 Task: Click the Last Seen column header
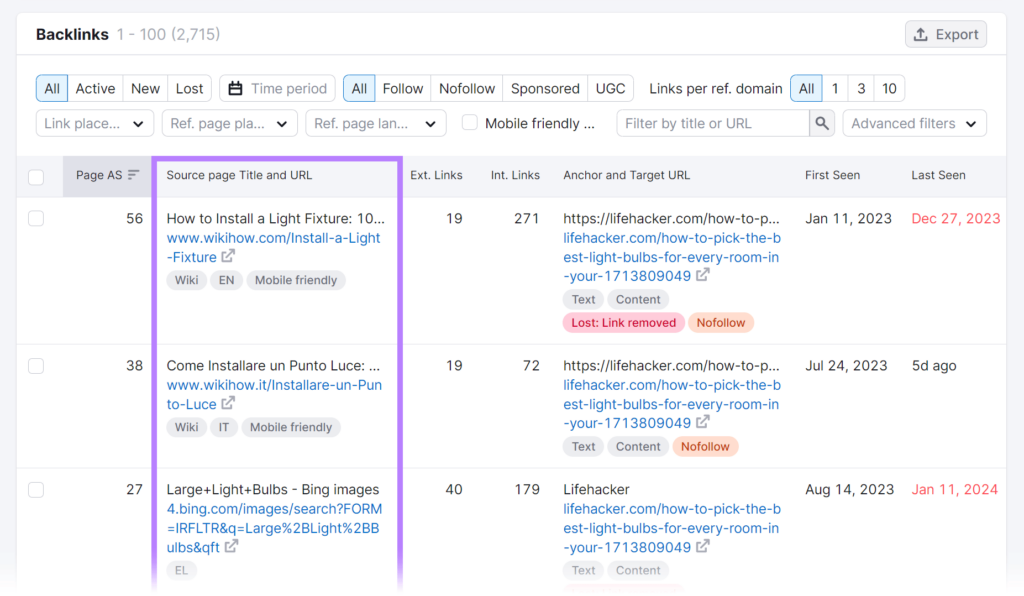coord(938,175)
